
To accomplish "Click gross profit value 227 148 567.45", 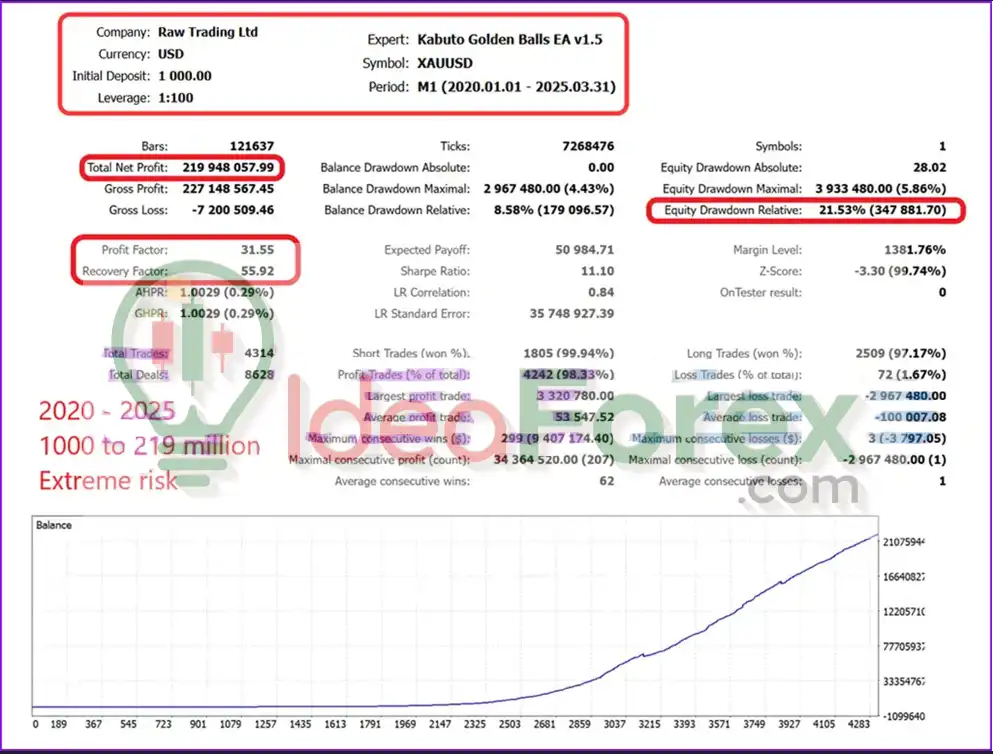I will pyautogui.click(x=228, y=189).
